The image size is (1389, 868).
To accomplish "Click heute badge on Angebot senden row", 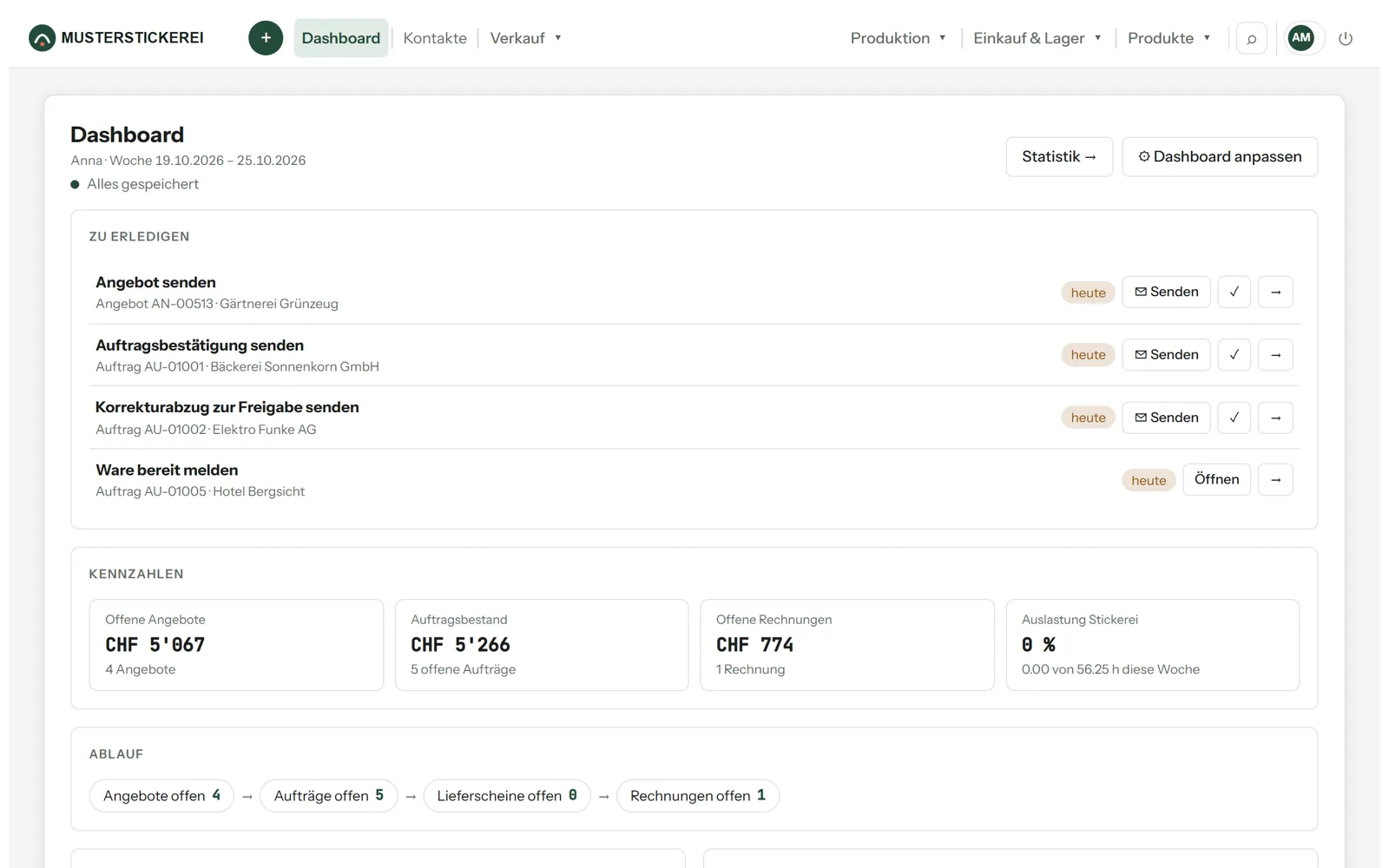I will click(x=1088, y=293).
